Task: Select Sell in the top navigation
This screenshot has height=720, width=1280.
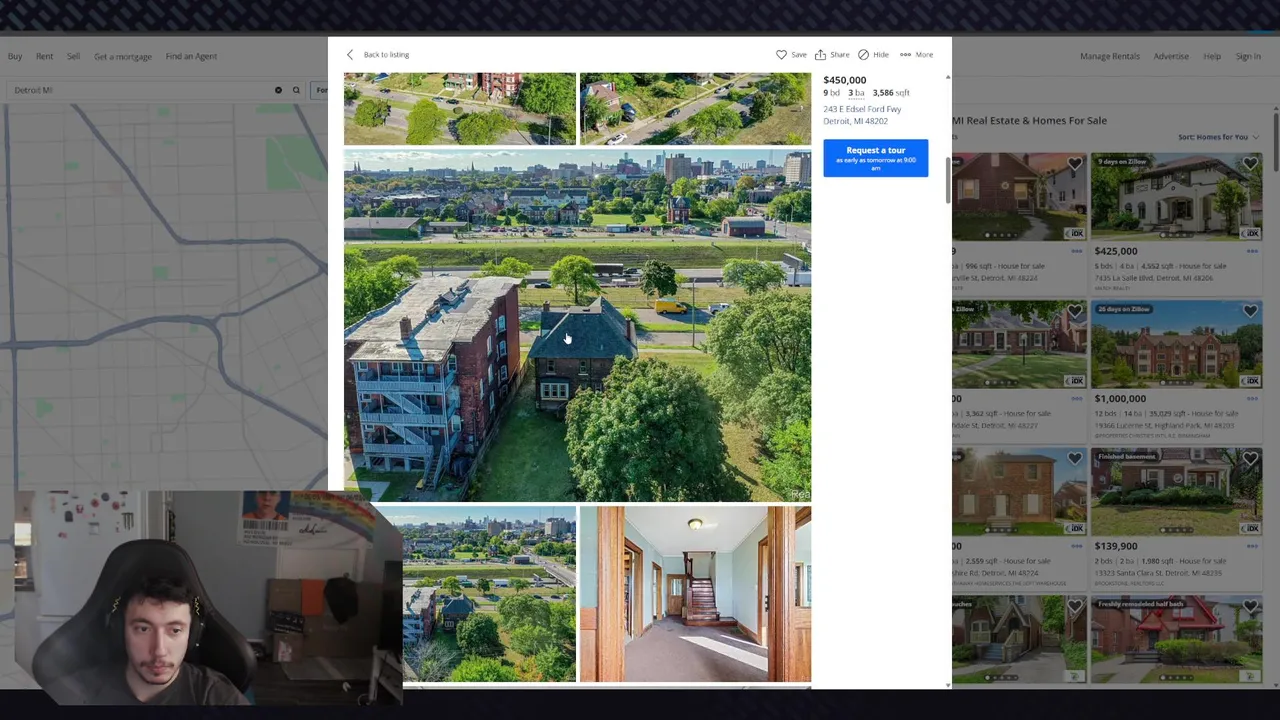Action: click(73, 56)
